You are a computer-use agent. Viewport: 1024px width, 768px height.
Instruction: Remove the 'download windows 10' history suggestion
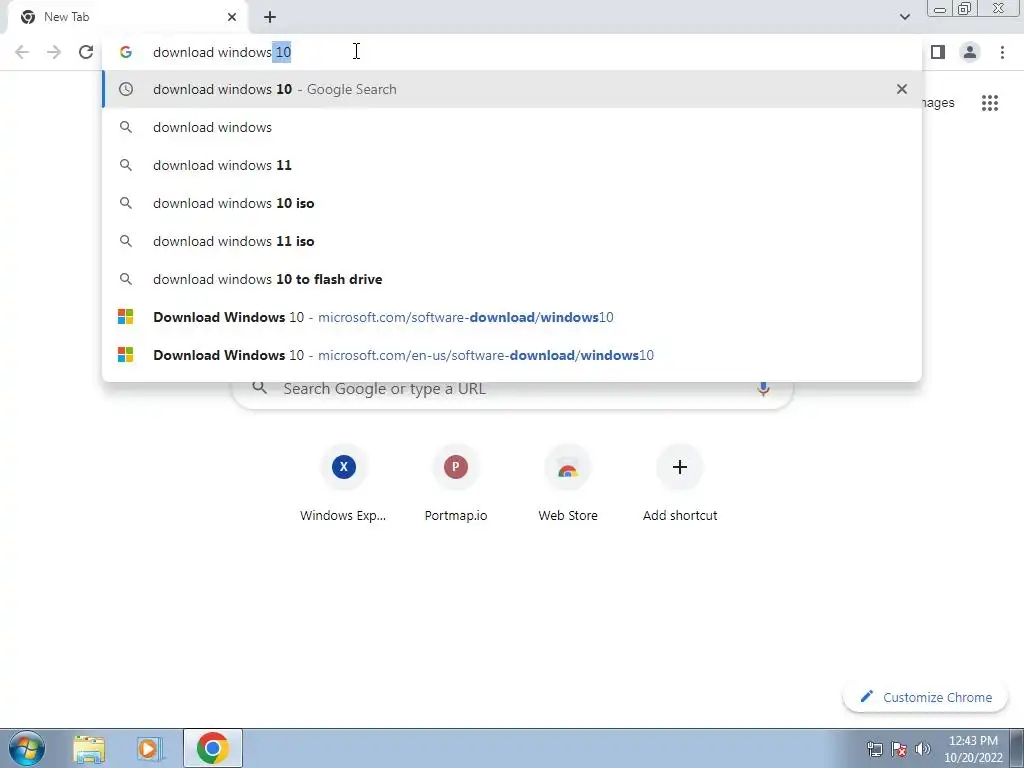point(901,89)
